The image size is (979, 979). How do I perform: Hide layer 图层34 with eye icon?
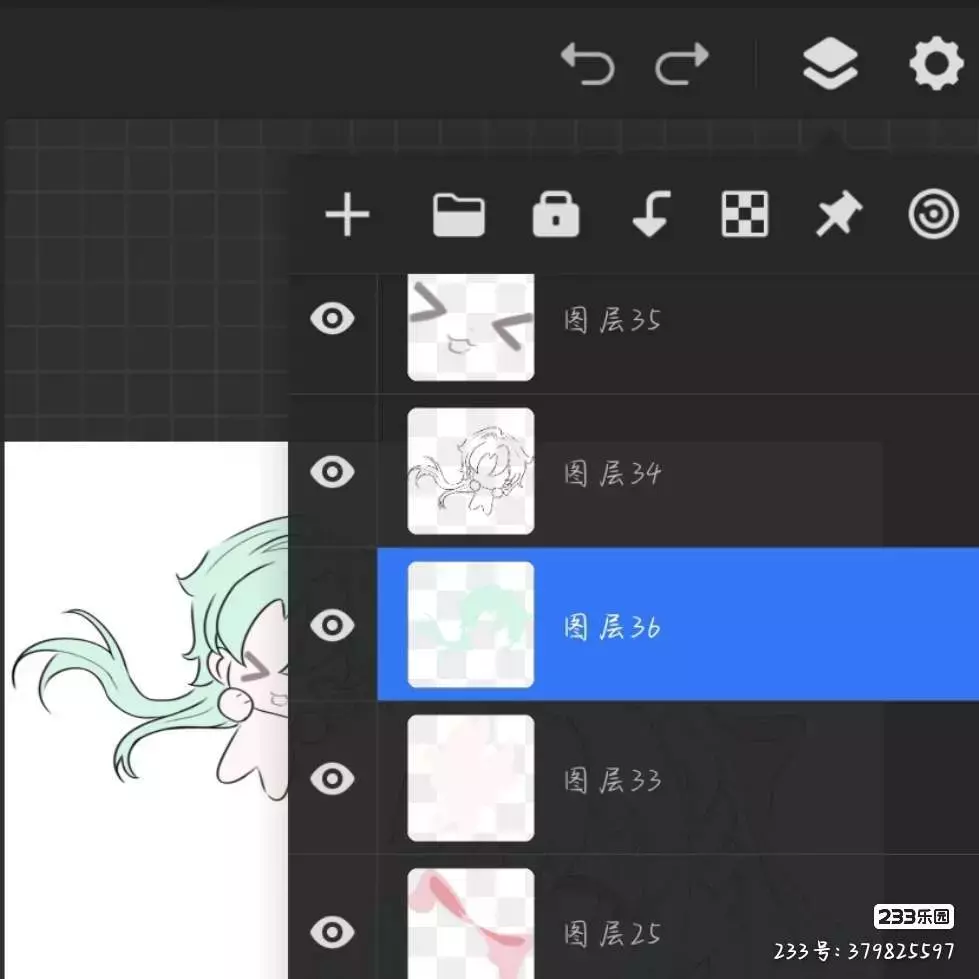click(332, 472)
